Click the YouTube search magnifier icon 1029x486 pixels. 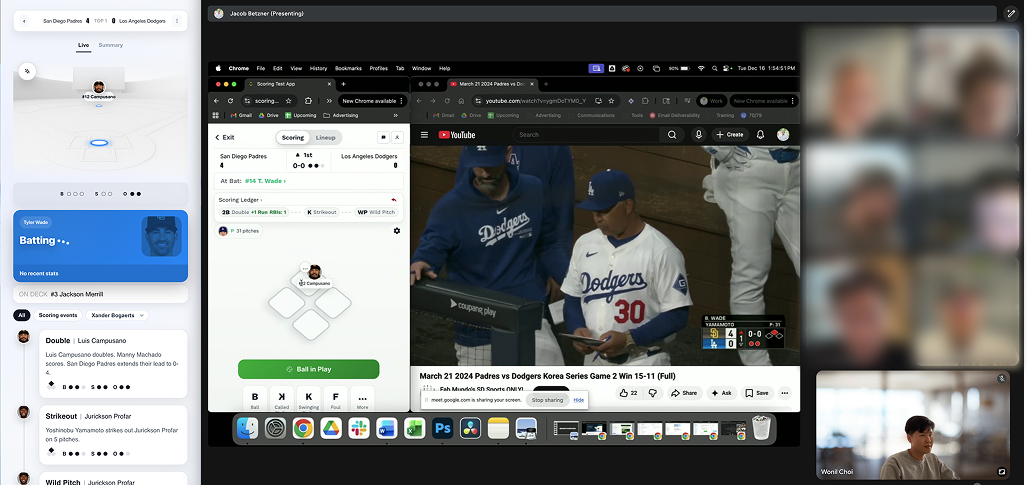(x=672, y=135)
